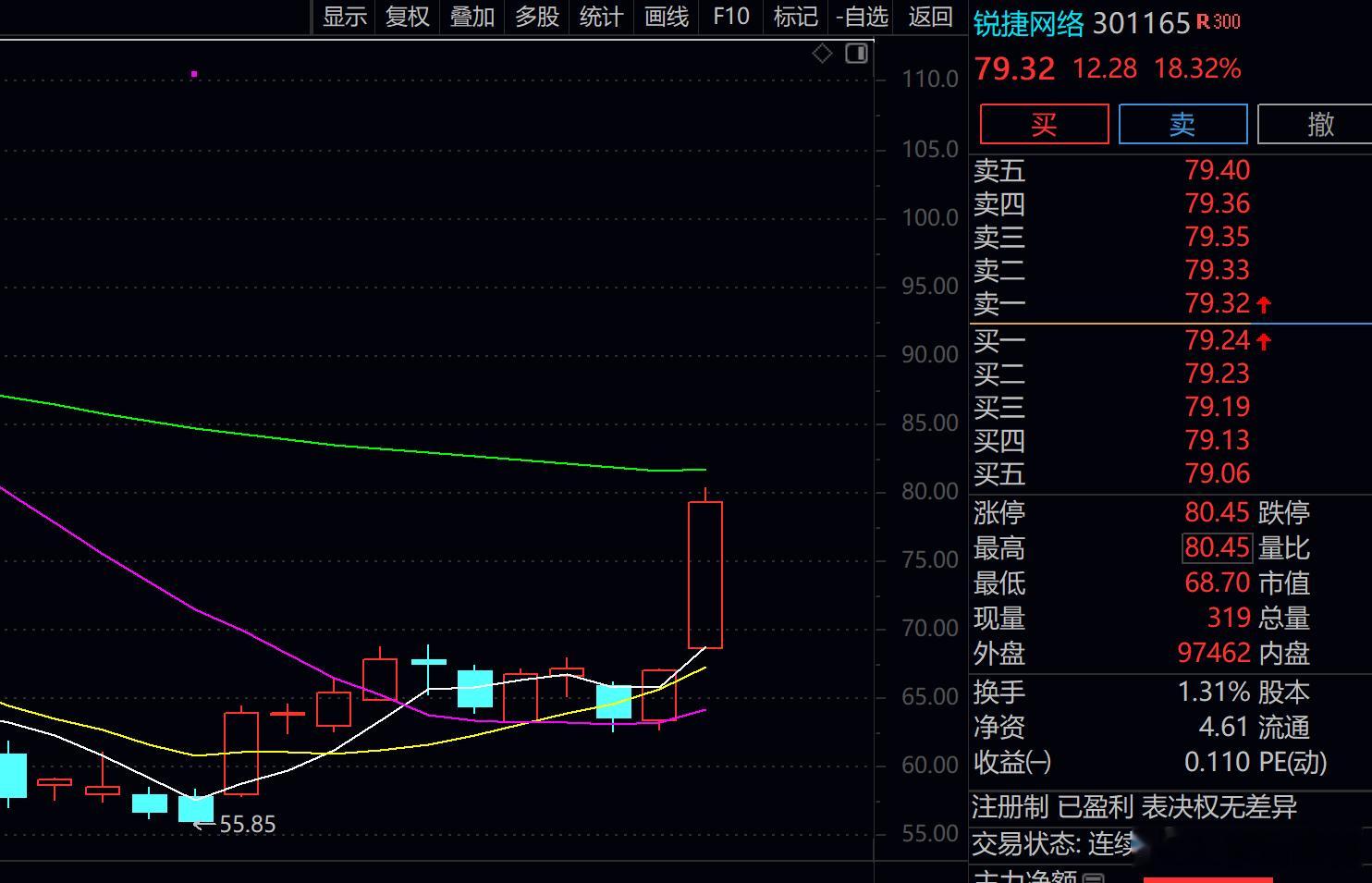Click 最低 value 68.70

(x=1218, y=583)
